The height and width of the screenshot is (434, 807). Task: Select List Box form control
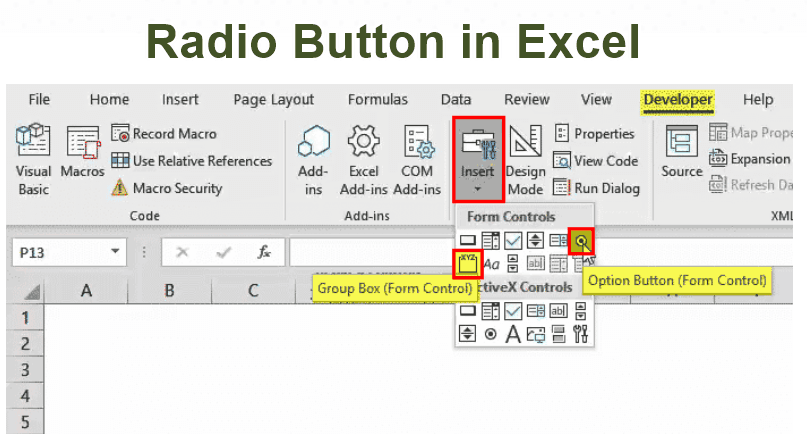click(x=558, y=240)
